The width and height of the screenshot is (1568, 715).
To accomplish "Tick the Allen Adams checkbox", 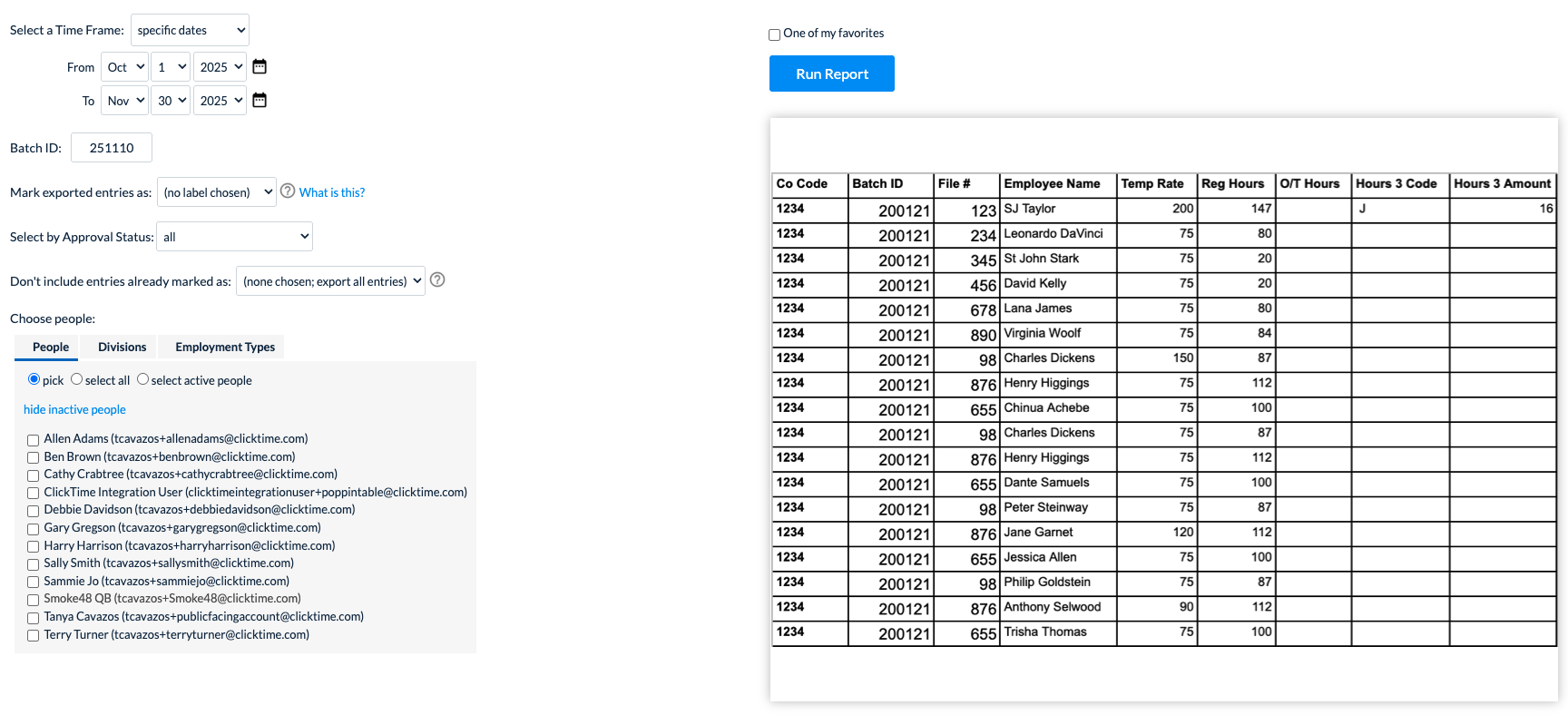I will click(x=33, y=440).
